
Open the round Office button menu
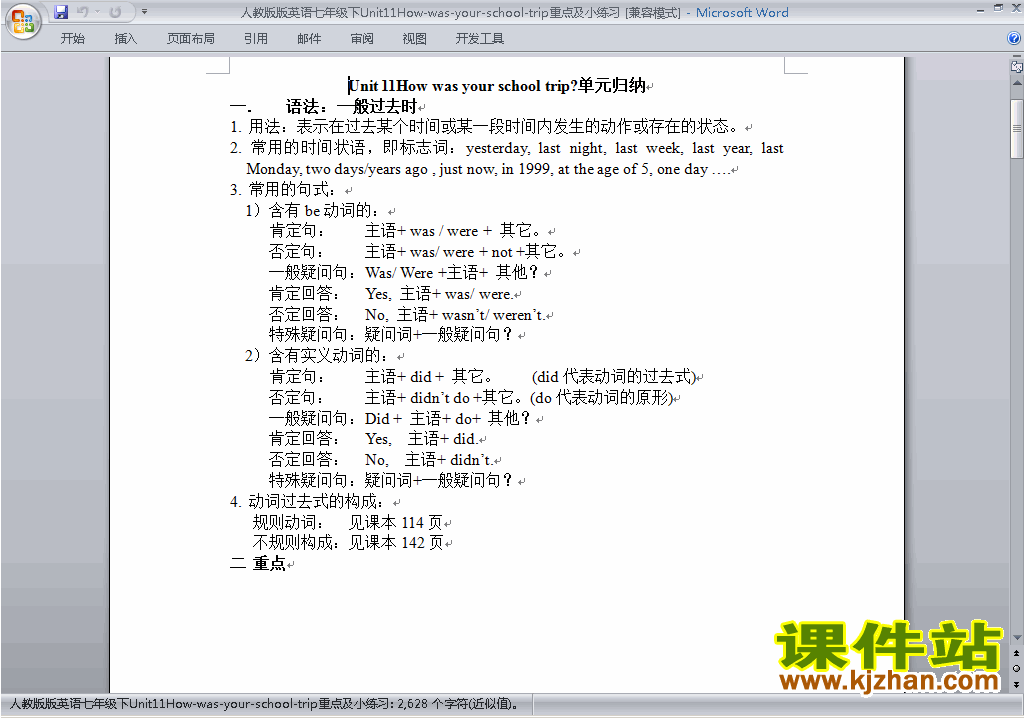click(x=23, y=22)
